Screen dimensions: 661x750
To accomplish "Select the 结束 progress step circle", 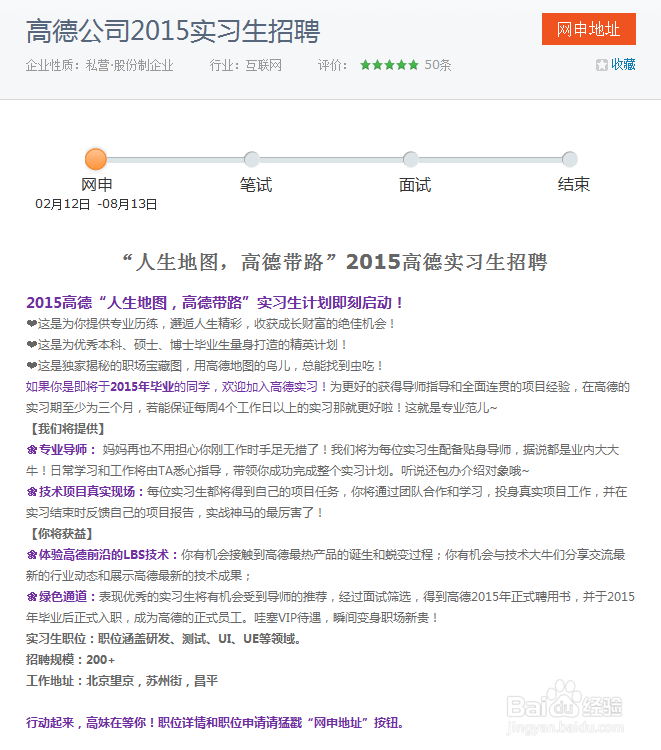I will [x=570, y=159].
